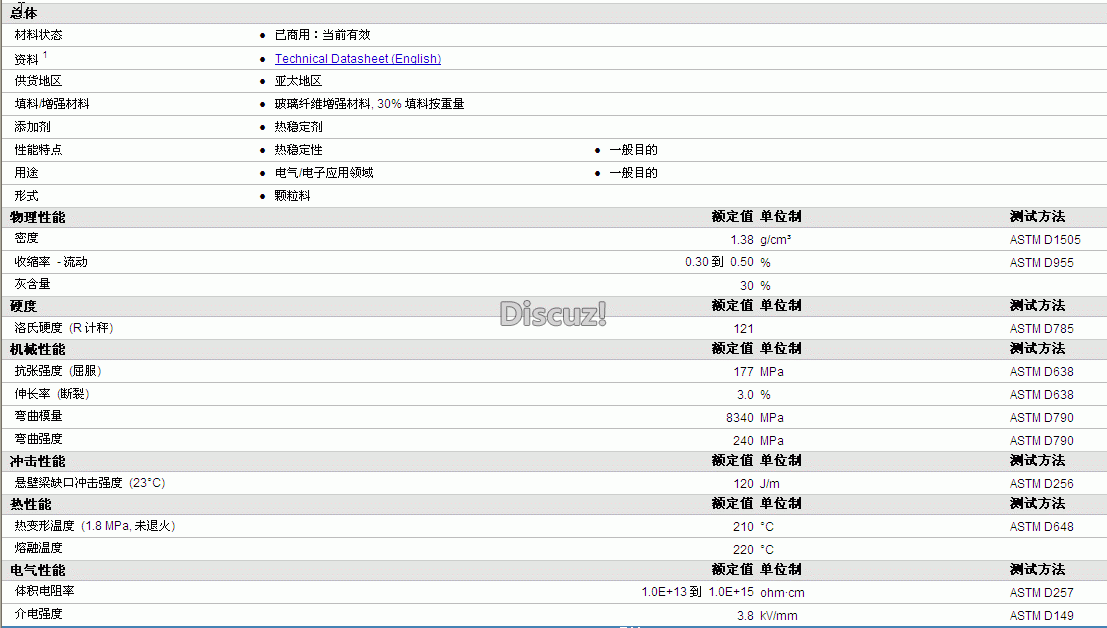Select the melting temperature value 220
This screenshot has height=628, width=1107.
click(743, 550)
